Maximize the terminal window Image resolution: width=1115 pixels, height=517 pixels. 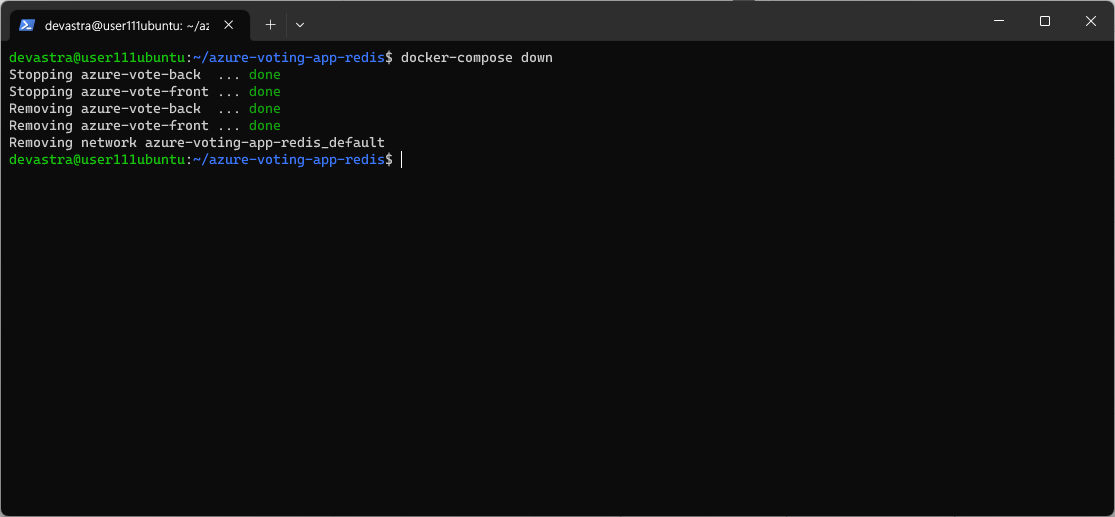click(x=1045, y=21)
